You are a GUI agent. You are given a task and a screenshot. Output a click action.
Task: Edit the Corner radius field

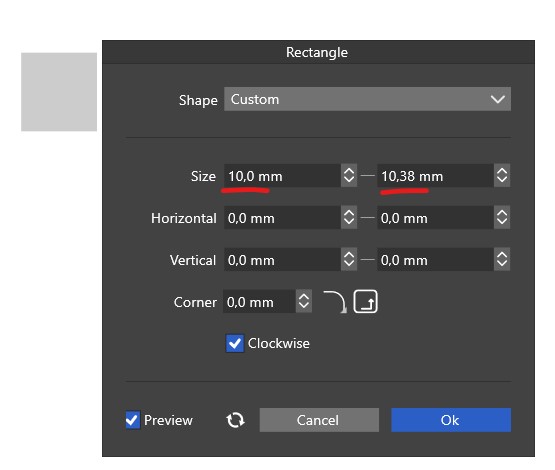point(259,302)
